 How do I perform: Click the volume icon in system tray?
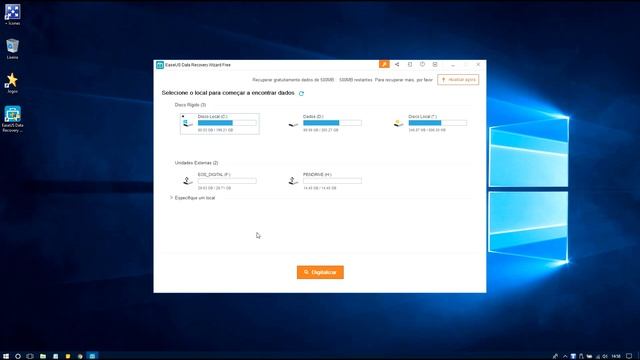[605, 356]
